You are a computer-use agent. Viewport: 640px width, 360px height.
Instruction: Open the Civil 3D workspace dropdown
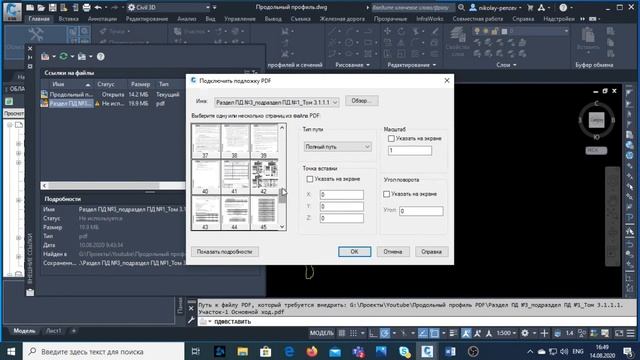pyautogui.click(x=169, y=7)
